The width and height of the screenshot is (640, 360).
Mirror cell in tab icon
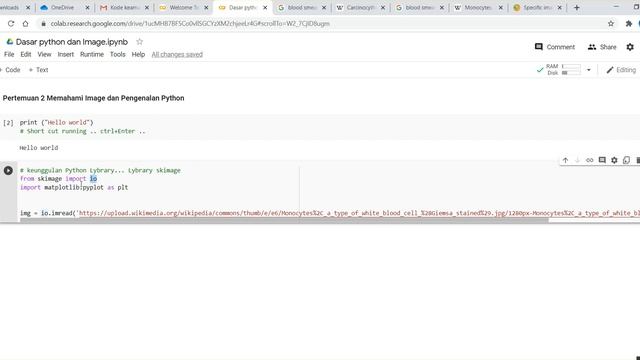(x=627, y=160)
